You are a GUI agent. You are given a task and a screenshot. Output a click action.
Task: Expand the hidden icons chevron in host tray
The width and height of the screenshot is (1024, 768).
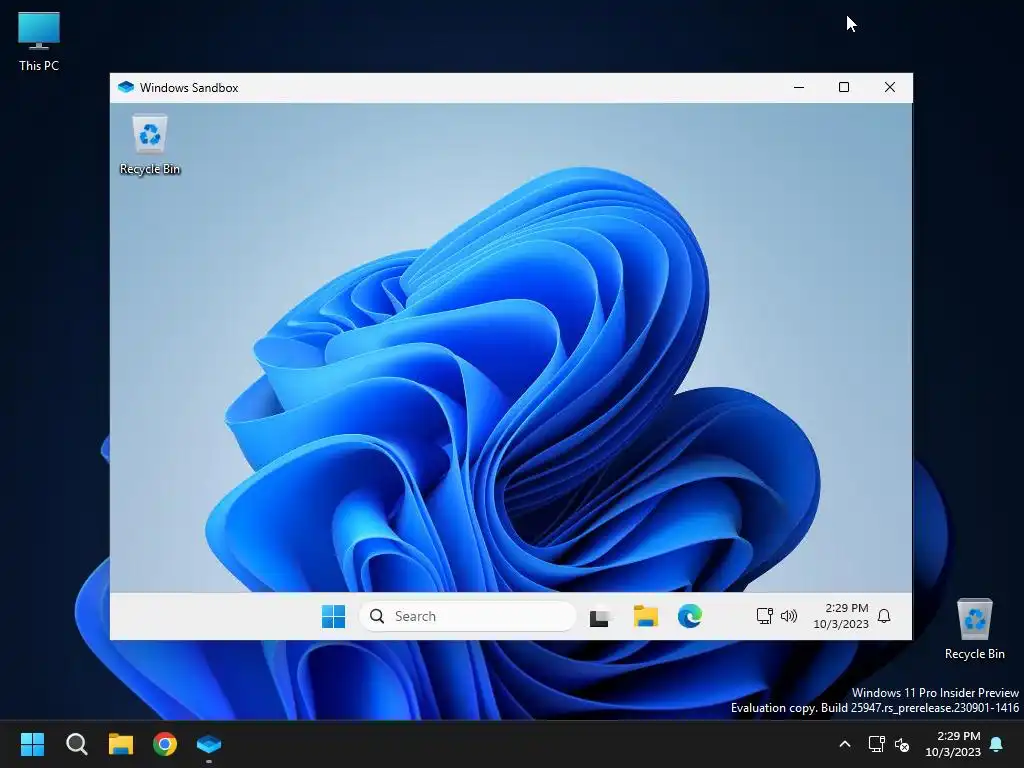[x=844, y=744]
